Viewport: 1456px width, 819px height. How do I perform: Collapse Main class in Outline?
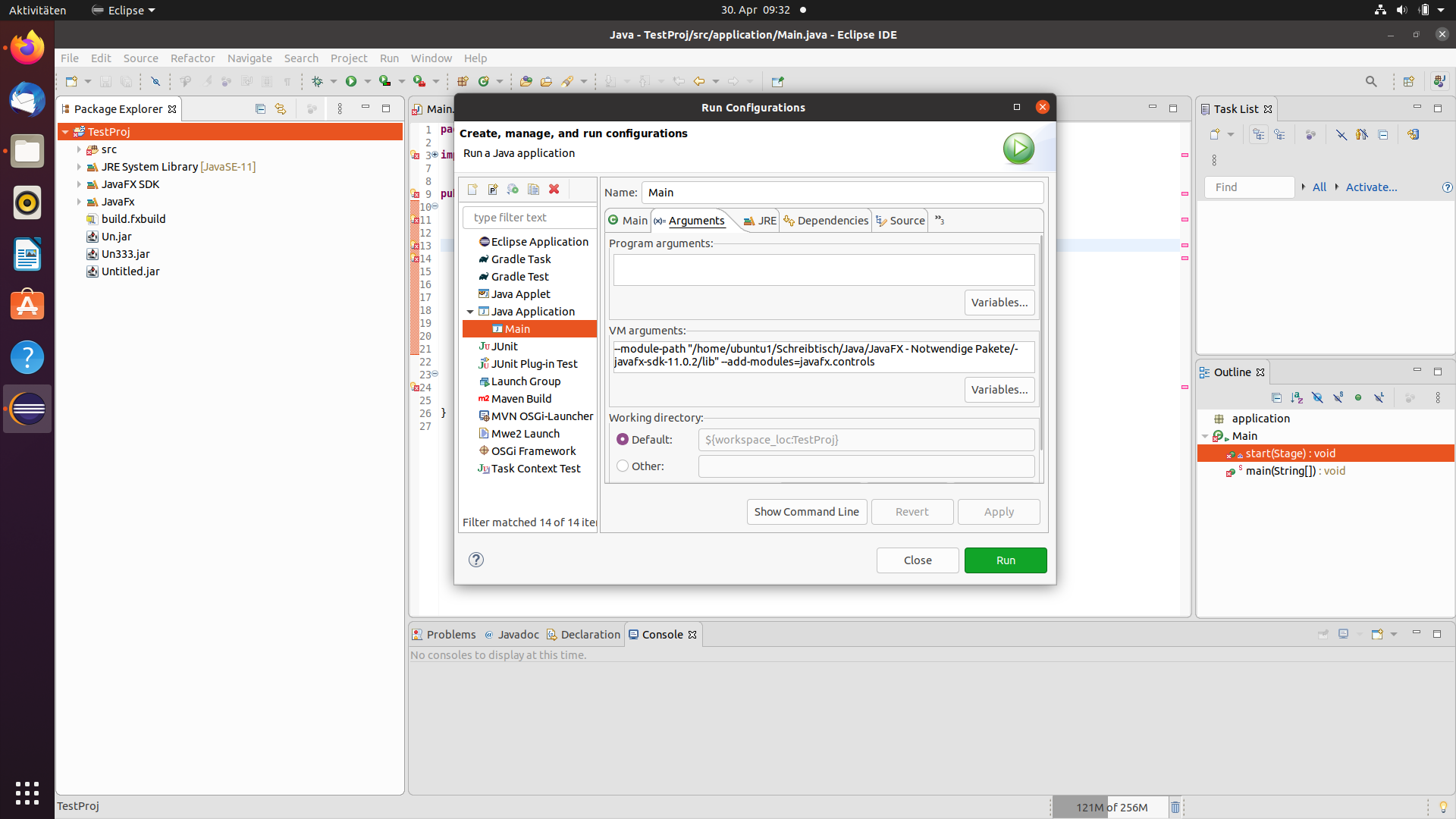pyautogui.click(x=1205, y=436)
